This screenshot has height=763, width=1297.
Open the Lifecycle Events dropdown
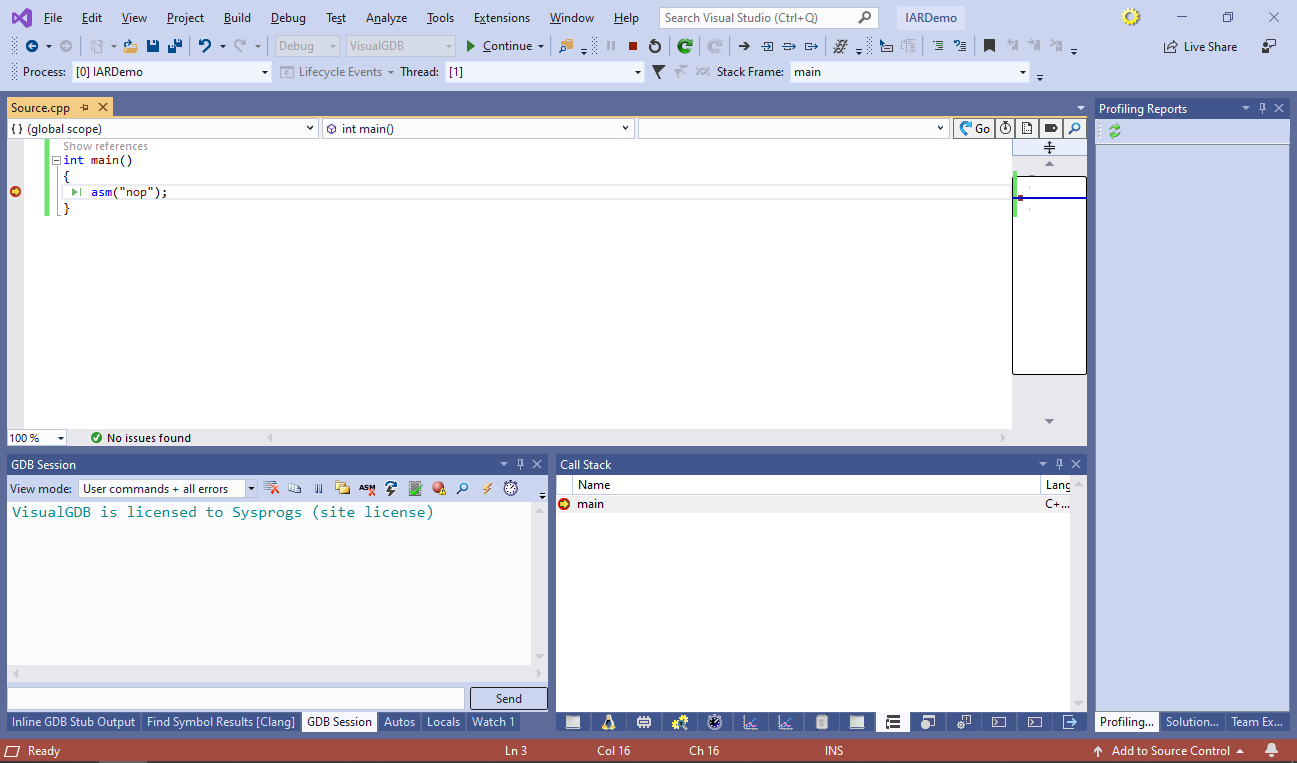(336, 72)
